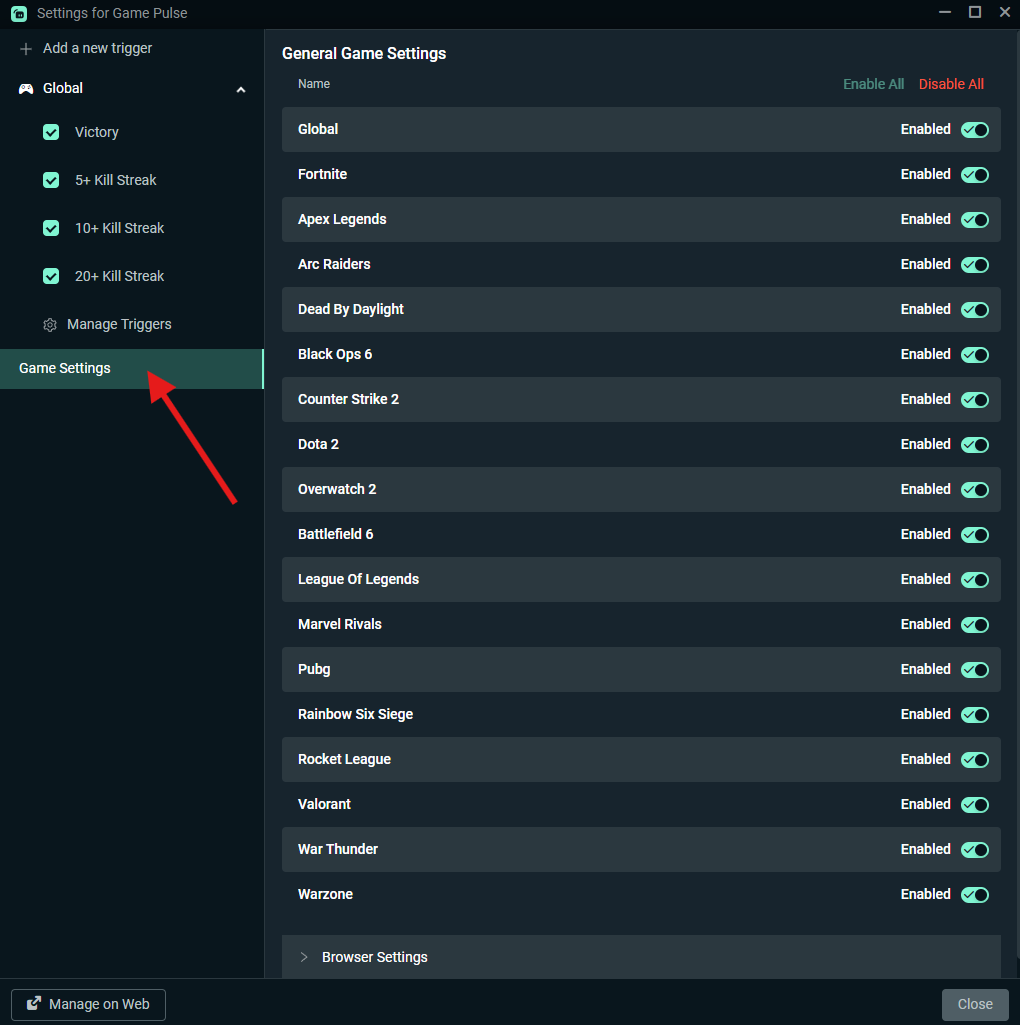Screen dimensions: 1020x1025
Task: Turn off Dead By Daylight toggle
Action: (974, 310)
